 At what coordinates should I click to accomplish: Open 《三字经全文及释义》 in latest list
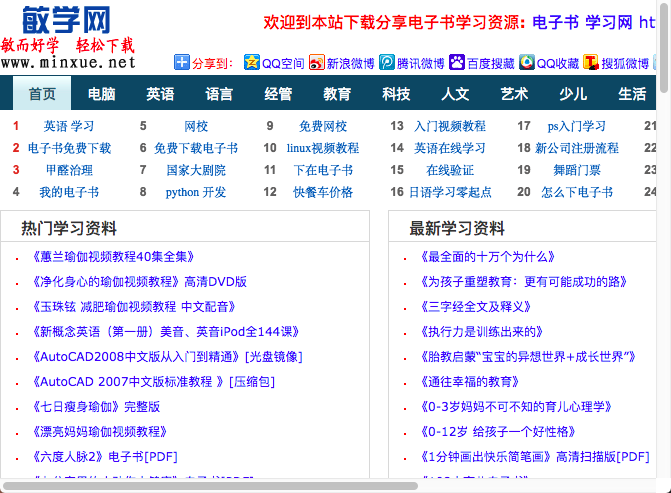pos(478,306)
